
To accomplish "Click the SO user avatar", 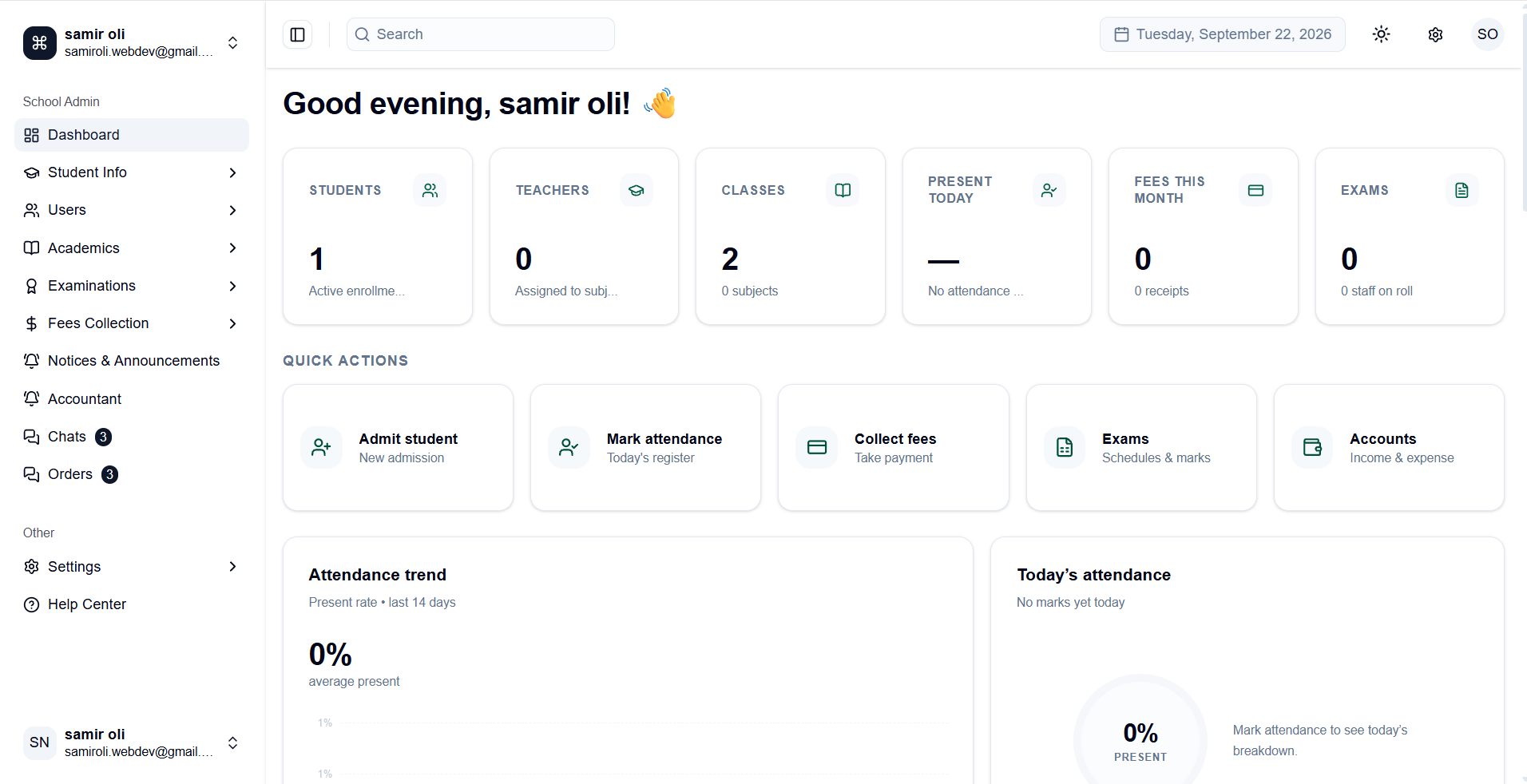I will pos(1487,34).
